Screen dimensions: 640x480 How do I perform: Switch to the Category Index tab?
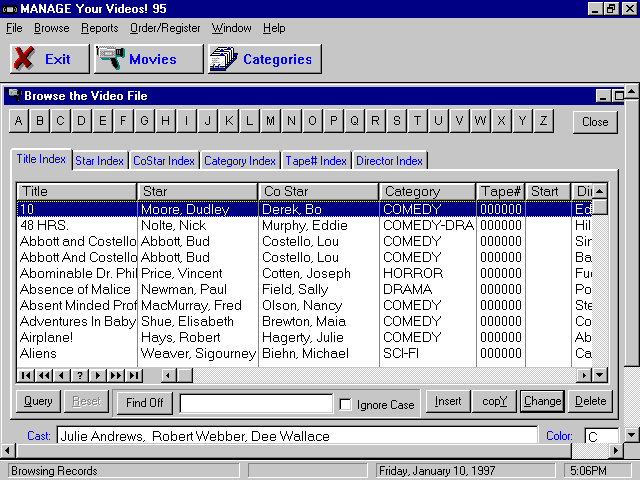click(x=240, y=161)
